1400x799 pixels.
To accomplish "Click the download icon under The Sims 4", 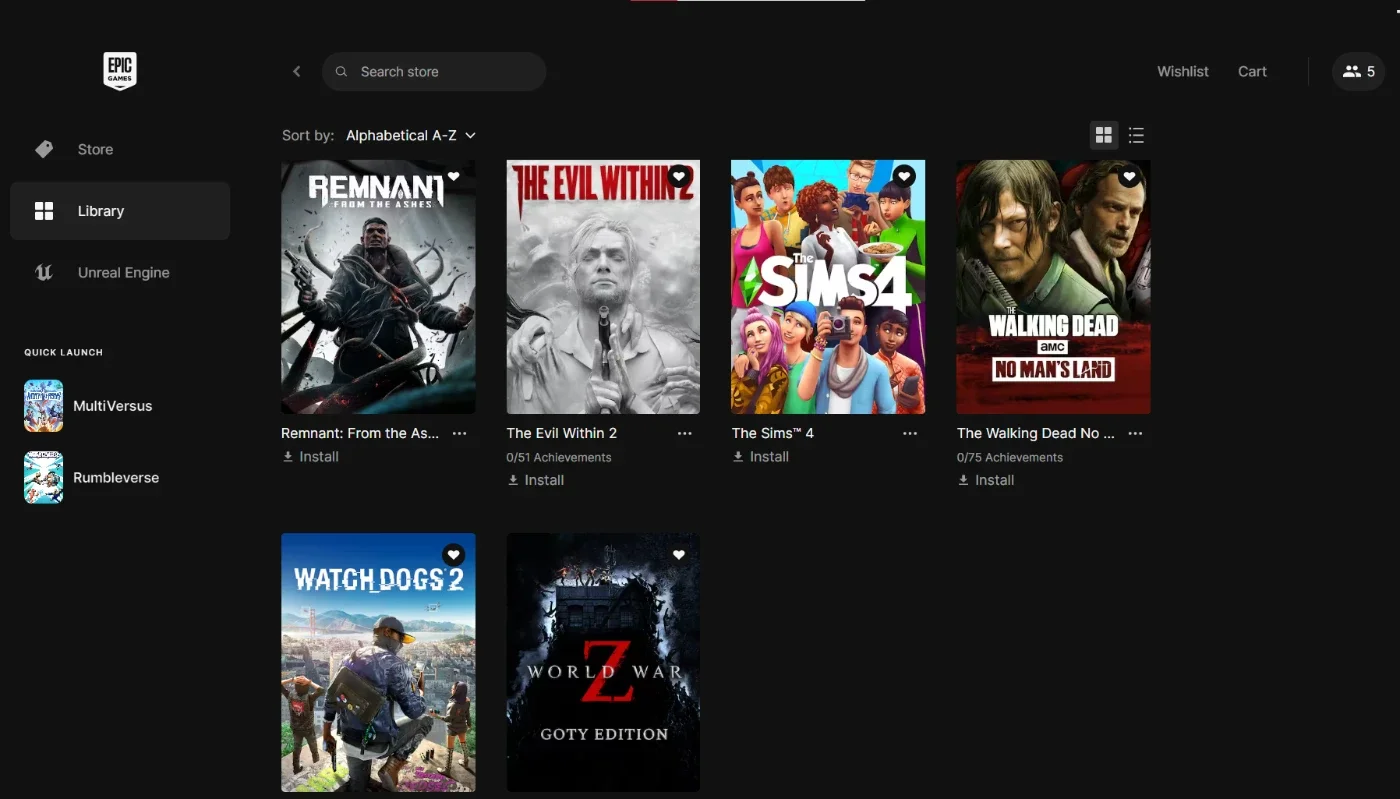I will pyautogui.click(x=738, y=456).
